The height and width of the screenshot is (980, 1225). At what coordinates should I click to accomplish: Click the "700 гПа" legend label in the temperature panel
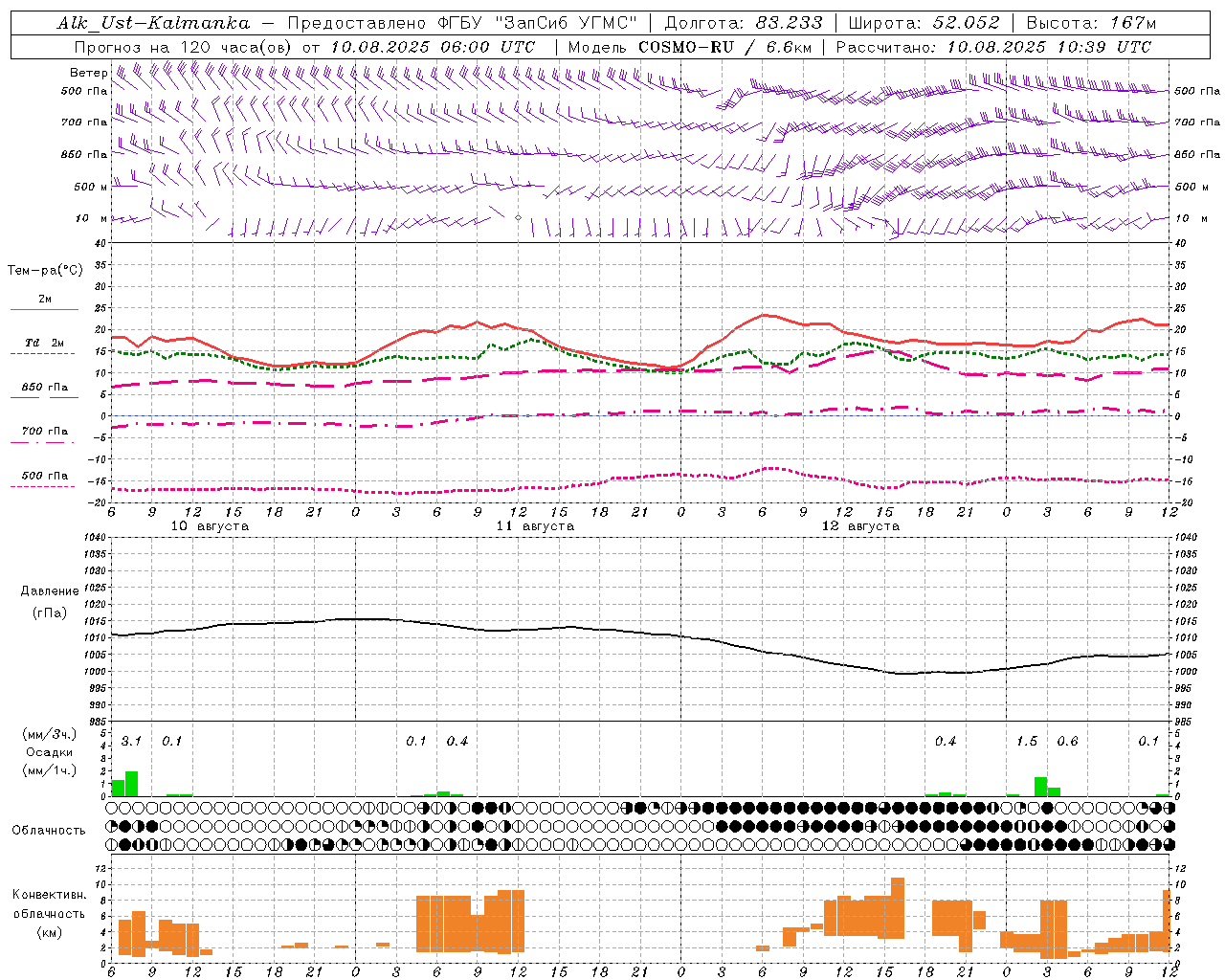(x=45, y=432)
